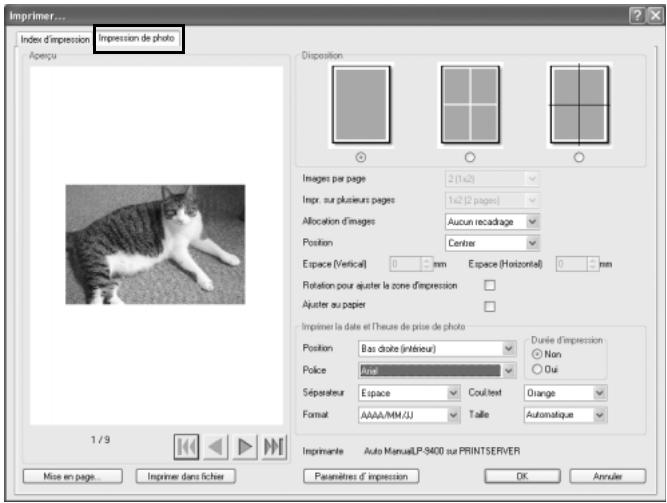The width and height of the screenshot is (667, 503).
Task: Click Imprimer dans fichier button
Action: [x=185, y=477]
